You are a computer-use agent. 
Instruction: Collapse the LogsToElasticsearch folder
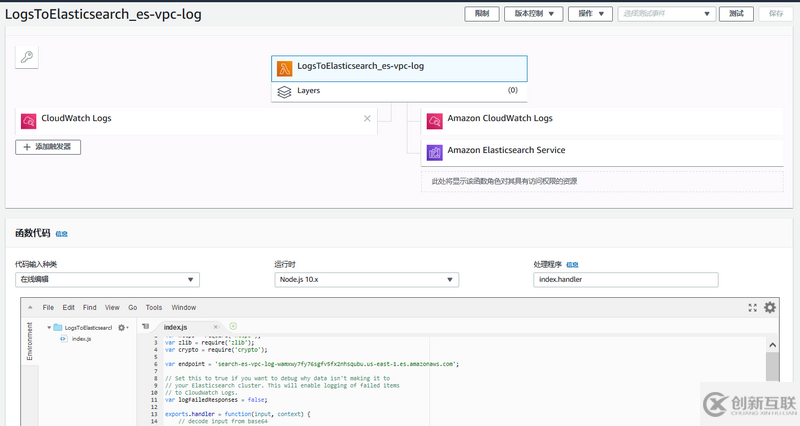[49, 328]
